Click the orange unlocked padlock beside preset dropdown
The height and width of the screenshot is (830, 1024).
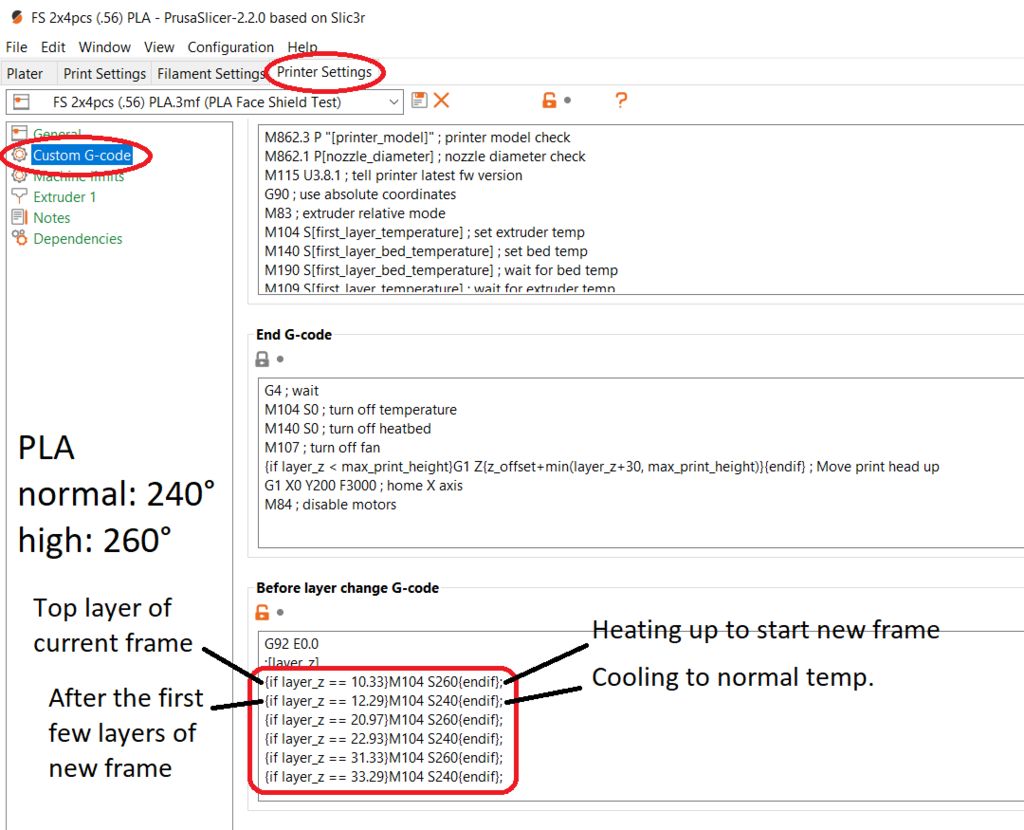549,100
